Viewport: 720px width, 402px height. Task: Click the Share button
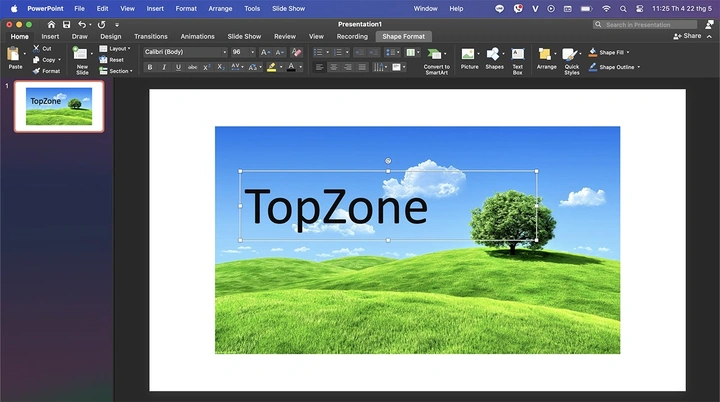pyautogui.click(x=687, y=36)
